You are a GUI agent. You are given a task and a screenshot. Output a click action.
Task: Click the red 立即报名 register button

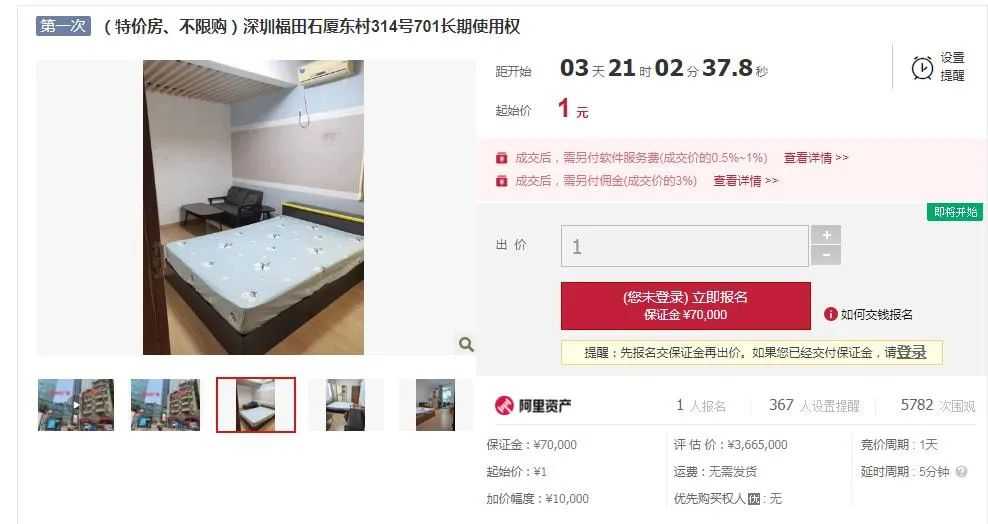tap(686, 305)
